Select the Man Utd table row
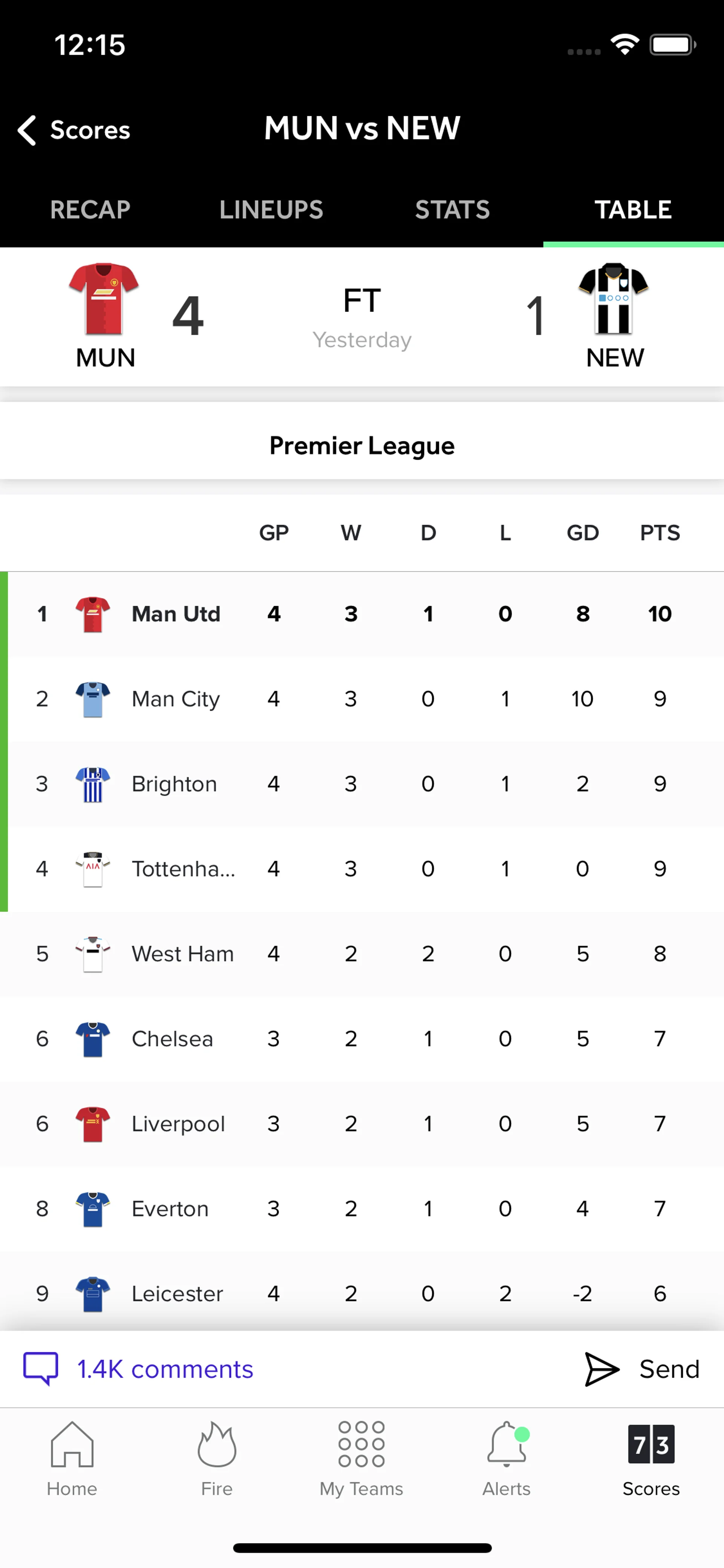724x1568 pixels. point(362,614)
